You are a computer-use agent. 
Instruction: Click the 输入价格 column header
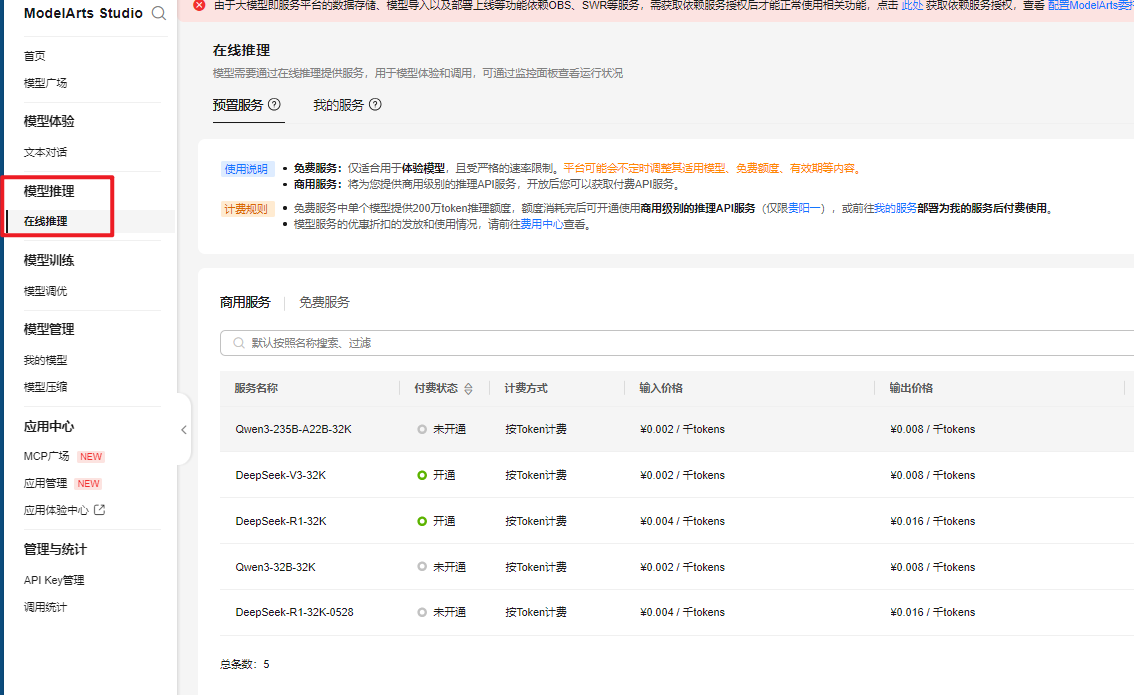click(661, 388)
